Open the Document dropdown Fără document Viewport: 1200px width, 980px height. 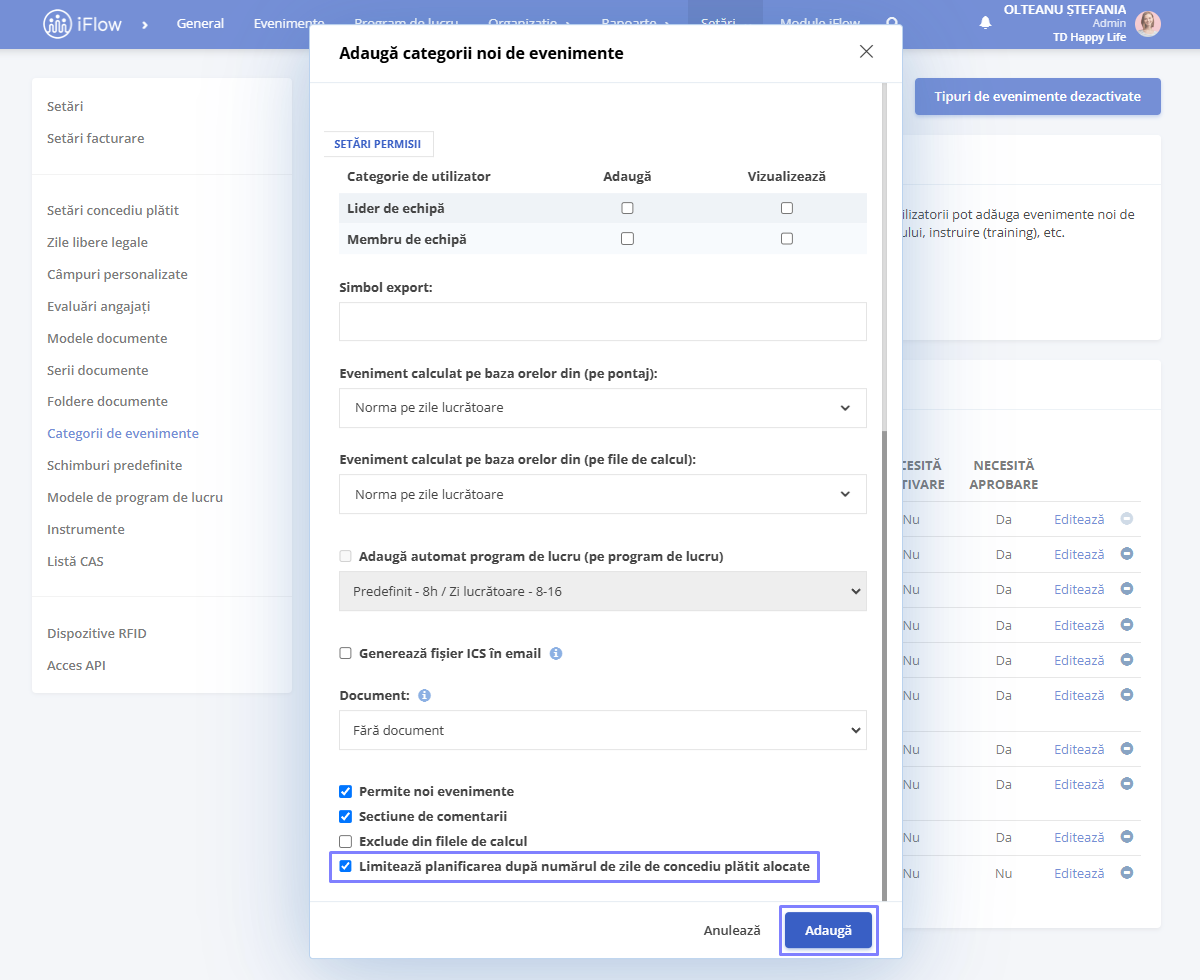click(x=603, y=730)
